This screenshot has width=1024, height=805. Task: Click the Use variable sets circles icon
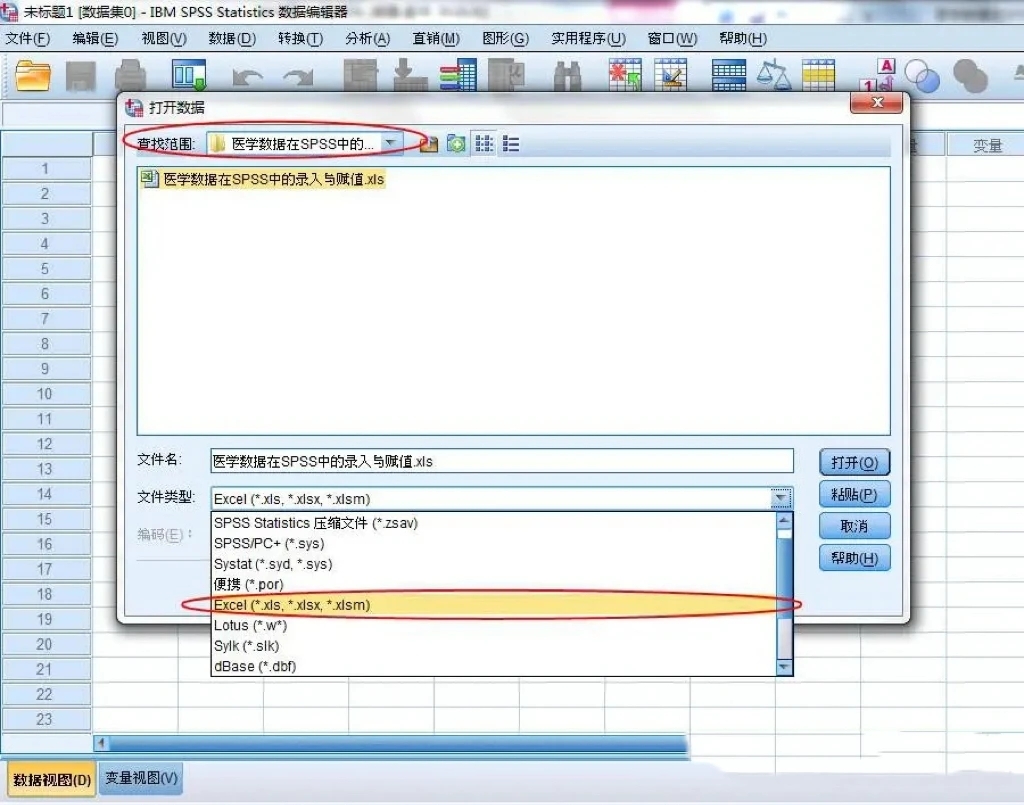[922, 76]
